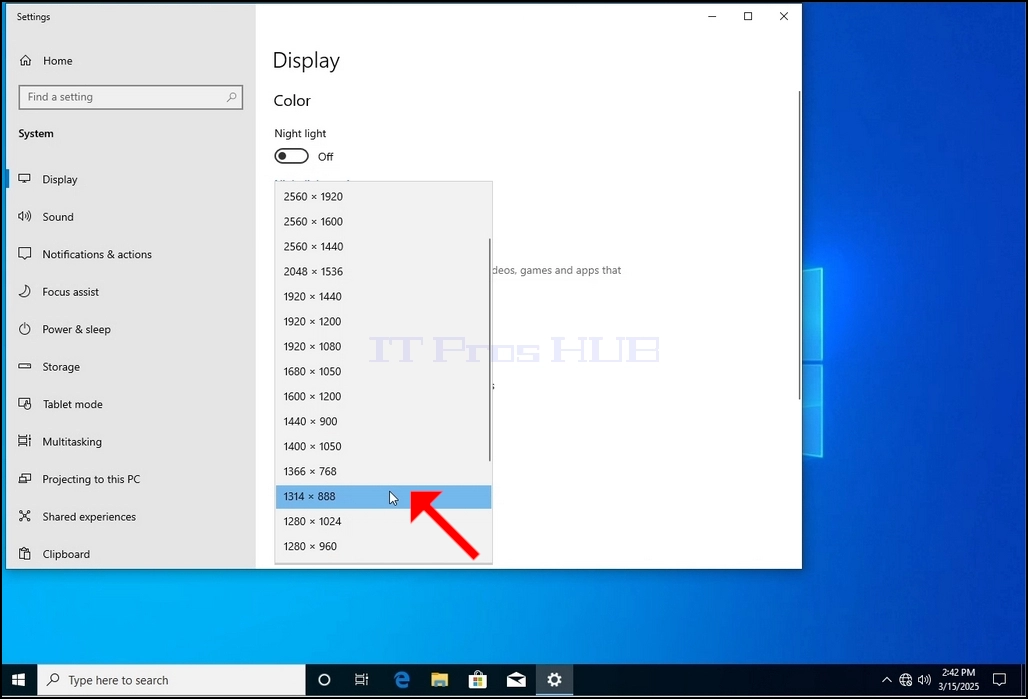Viewport: 1028px width, 699px height.
Task: Open Focus assist settings
Action: 130,291
